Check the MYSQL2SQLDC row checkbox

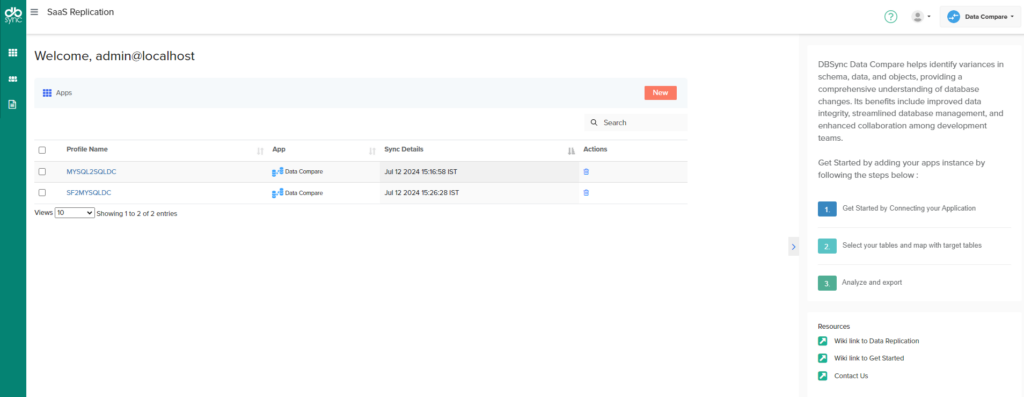(x=42, y=172)
